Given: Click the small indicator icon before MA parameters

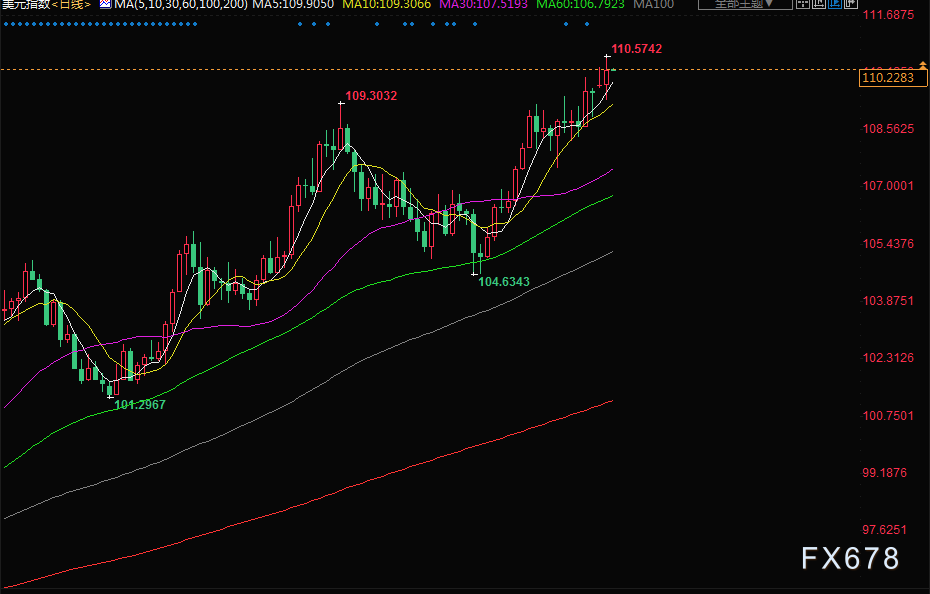Looking at the screenshot, I should [105, 5].
